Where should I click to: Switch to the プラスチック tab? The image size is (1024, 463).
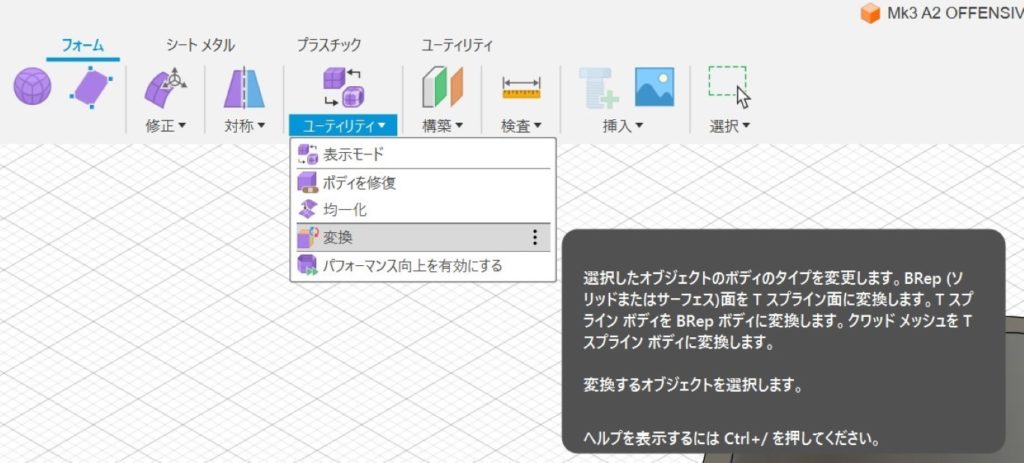coord(328,45)
